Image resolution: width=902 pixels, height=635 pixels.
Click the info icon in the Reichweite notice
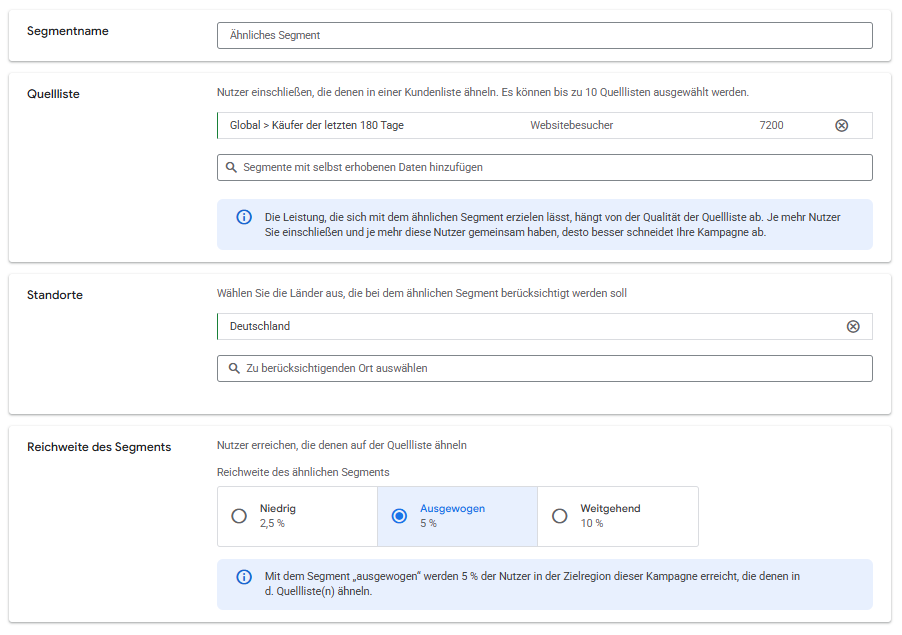[244, 577]
